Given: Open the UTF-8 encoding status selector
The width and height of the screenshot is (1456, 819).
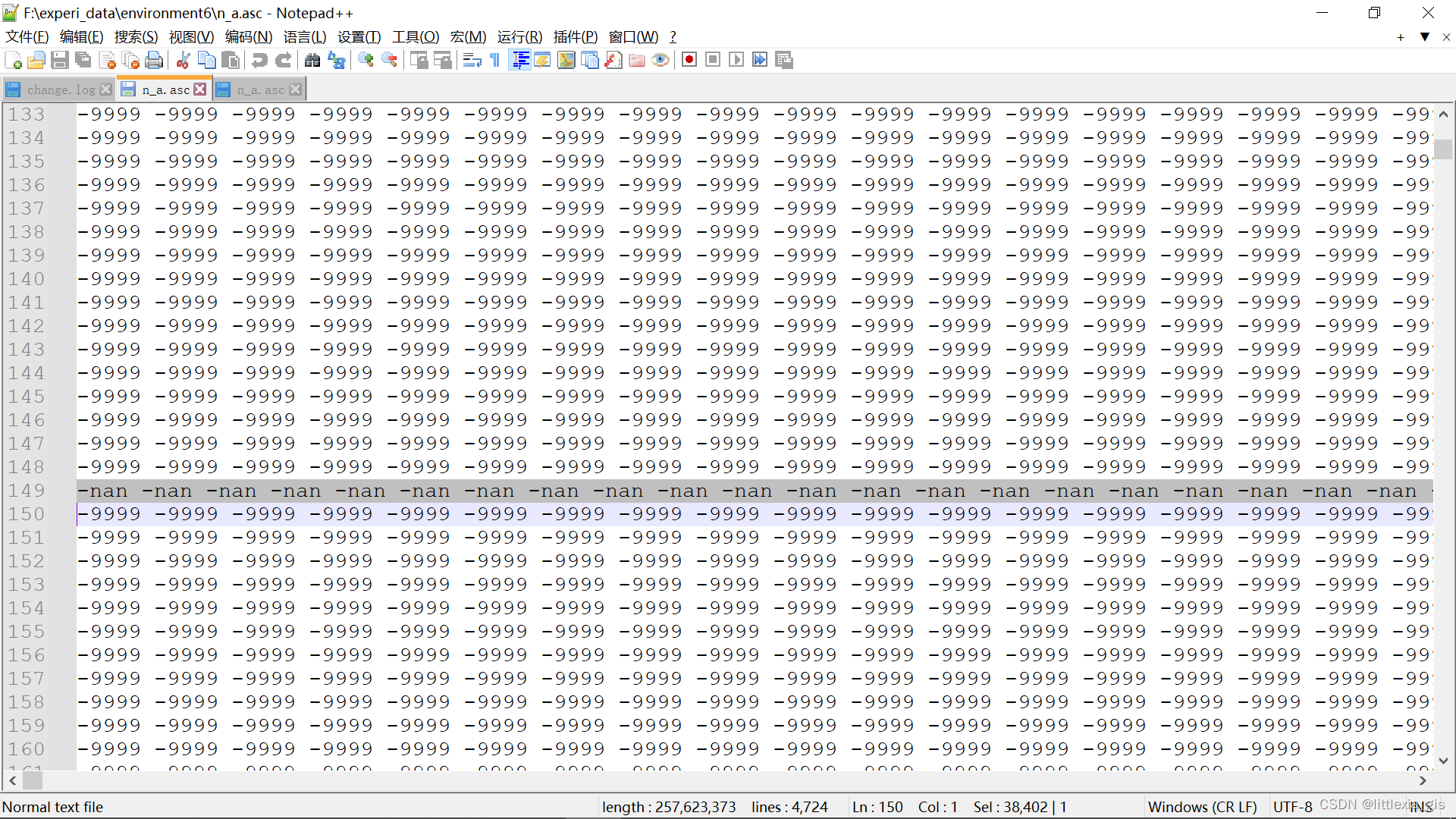Looking at the screenshot, I should 1292,807.
